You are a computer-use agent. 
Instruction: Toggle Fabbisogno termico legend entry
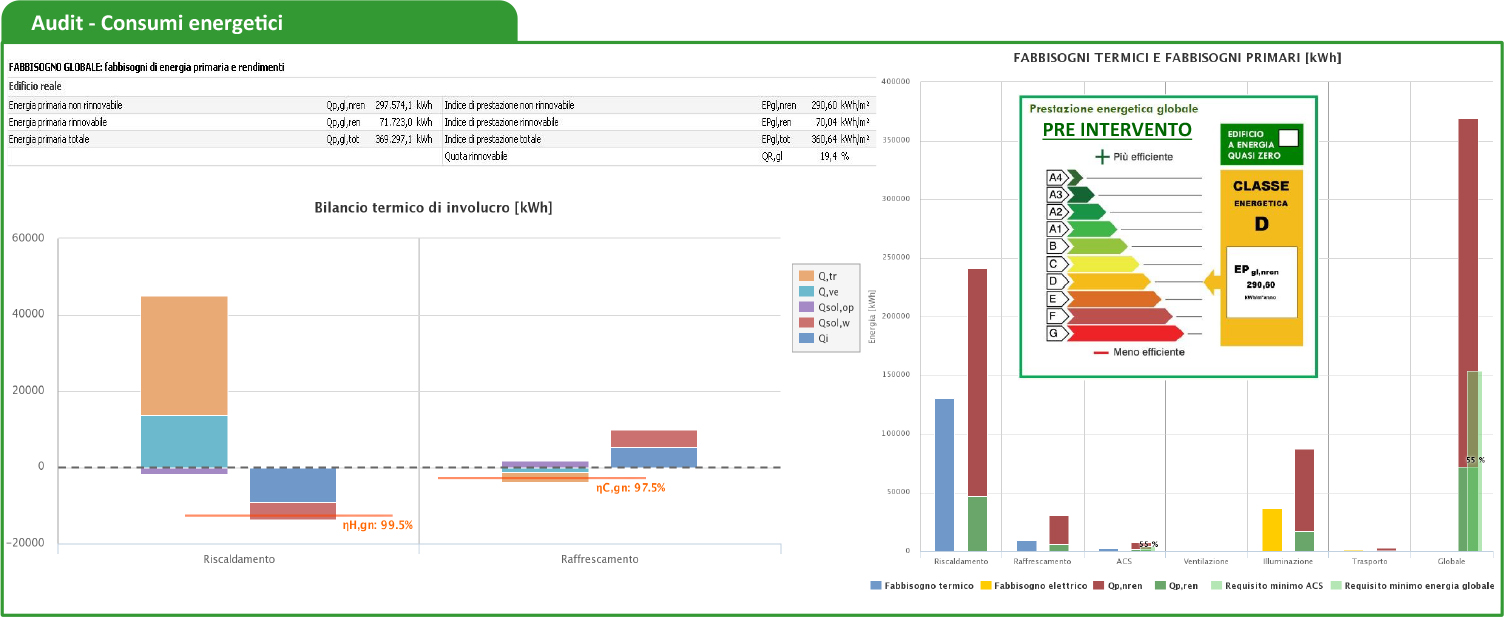click(921, 585)
